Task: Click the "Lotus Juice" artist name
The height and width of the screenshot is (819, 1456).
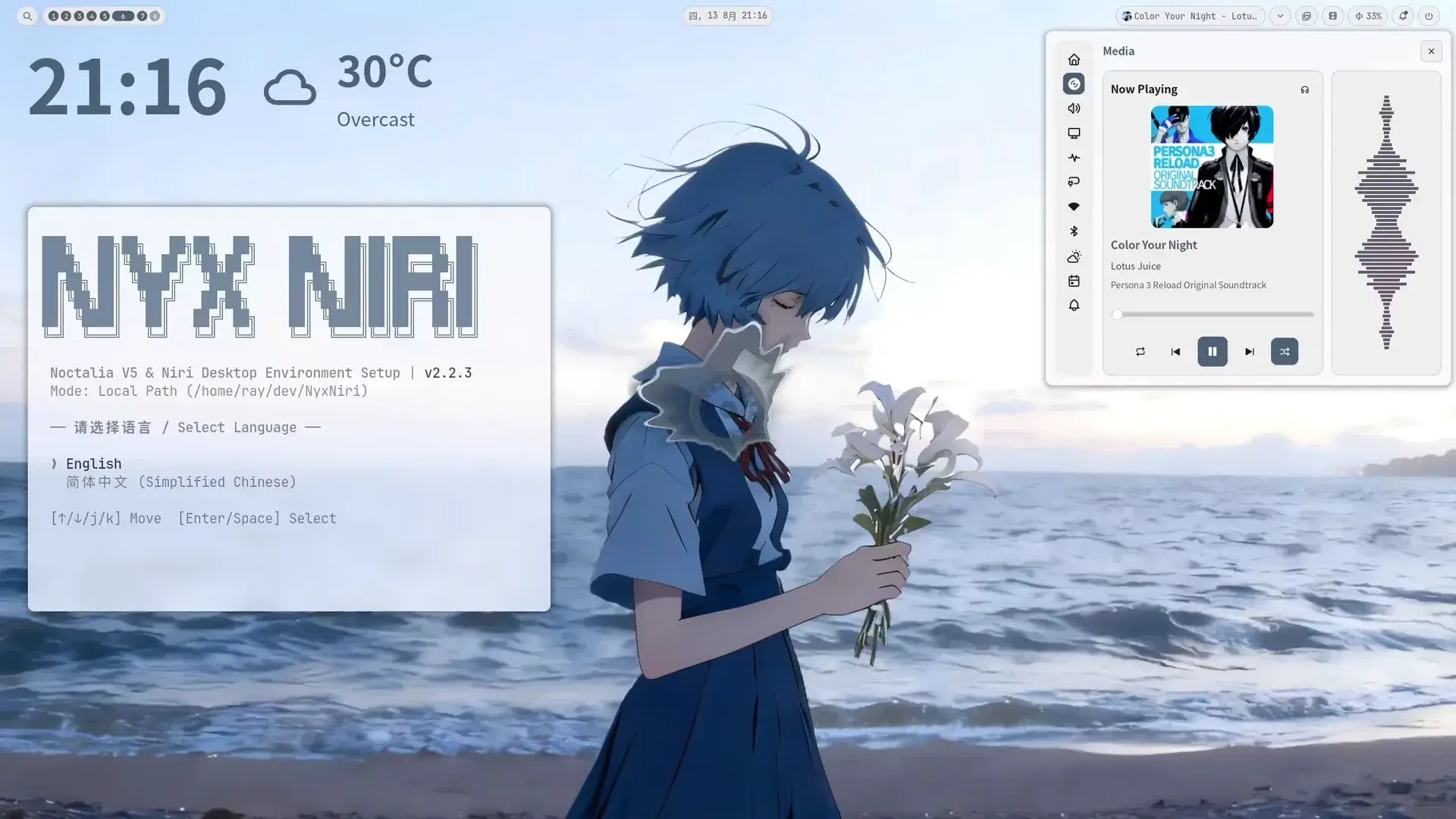Action: (1135, 266)
